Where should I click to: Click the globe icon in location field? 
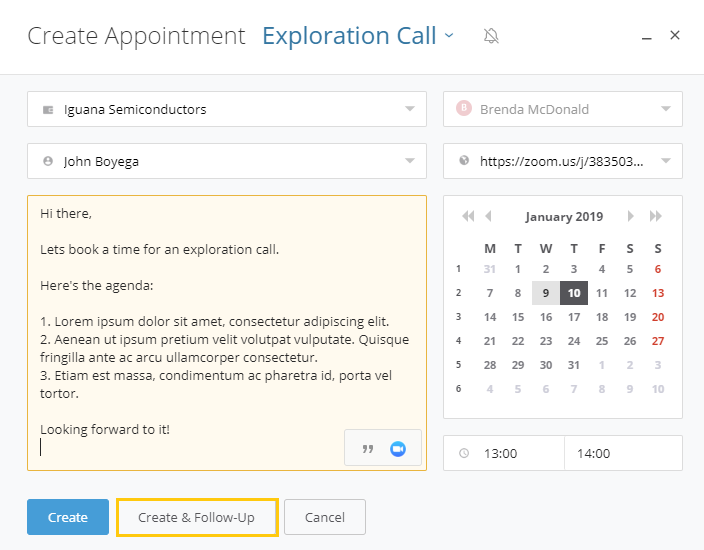tap(463, 160)
